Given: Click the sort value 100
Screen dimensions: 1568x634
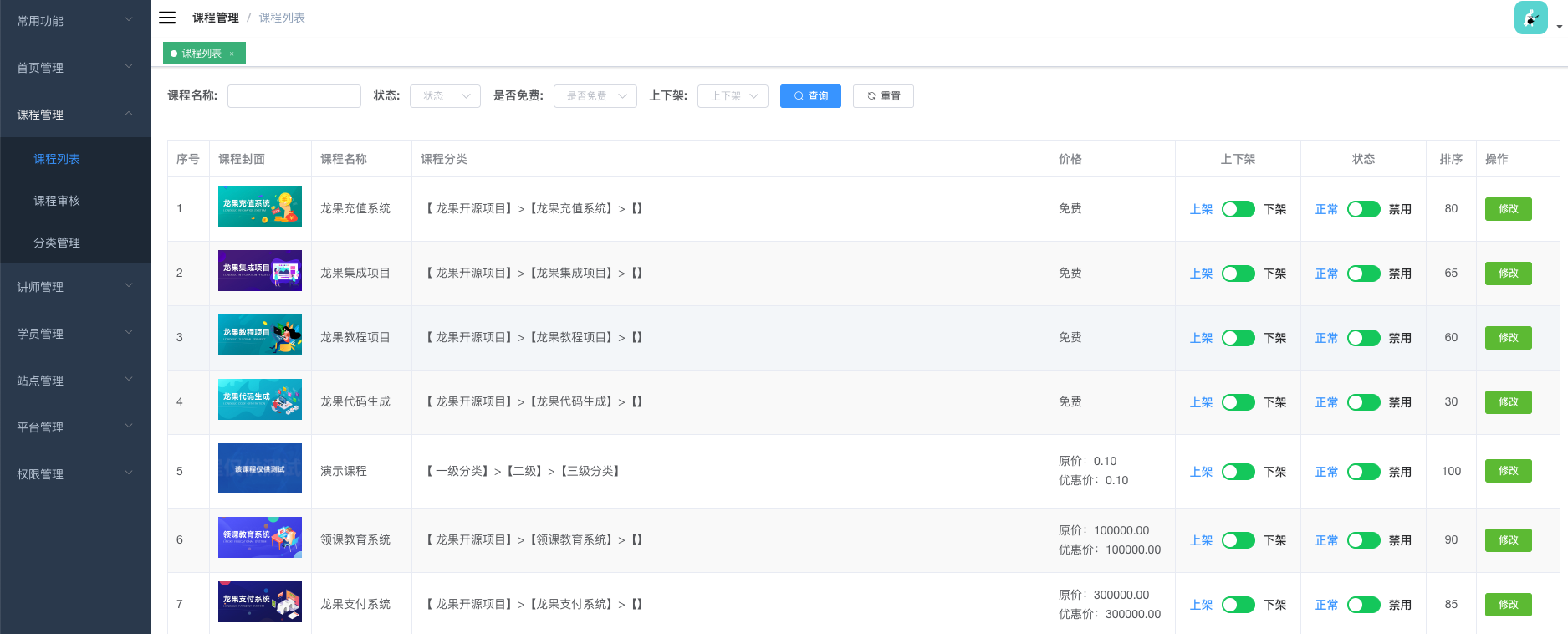Looking at the screenshot, I should coord(1451,471).
